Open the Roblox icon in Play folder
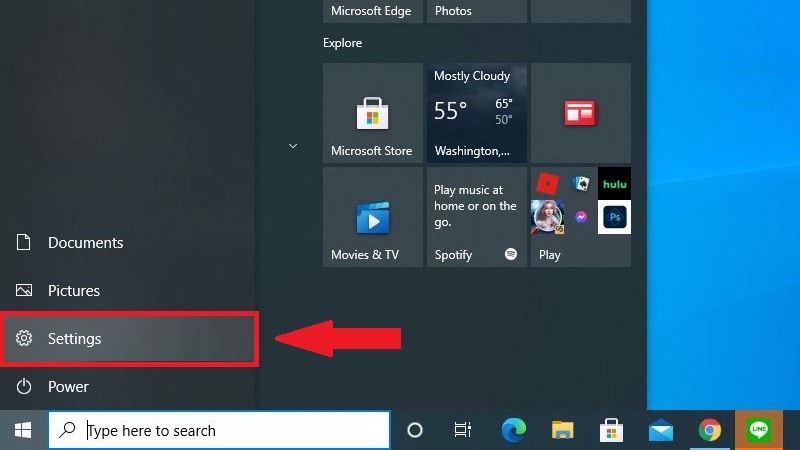Image resolution: width=800 pixels, height=450 pixels. coord(547,183)
